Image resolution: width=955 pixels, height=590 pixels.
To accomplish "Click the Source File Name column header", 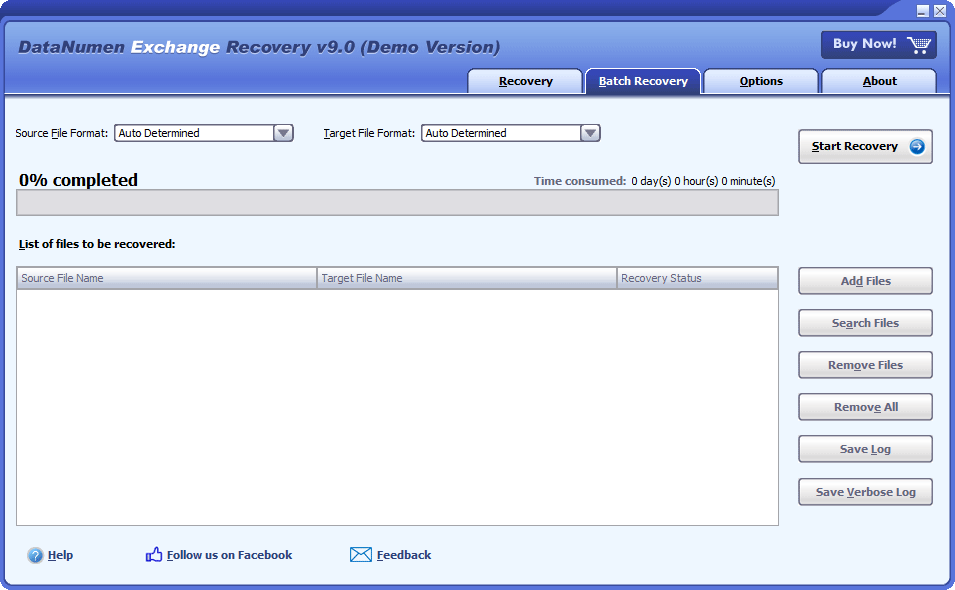I will (167, 278).
